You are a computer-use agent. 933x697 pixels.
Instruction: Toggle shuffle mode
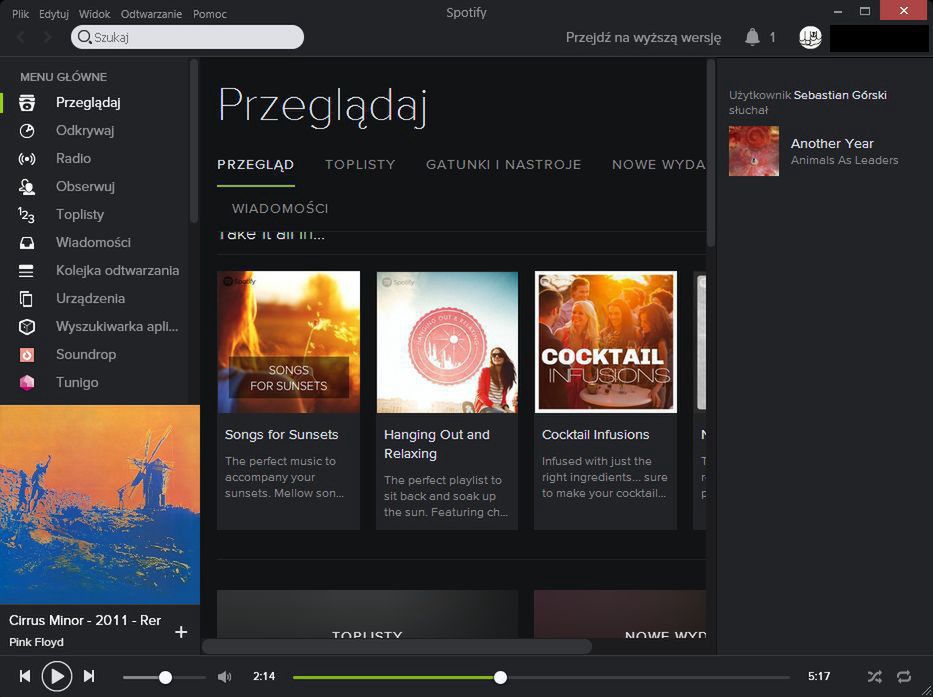pyautogui.click(x=874, y=677)
